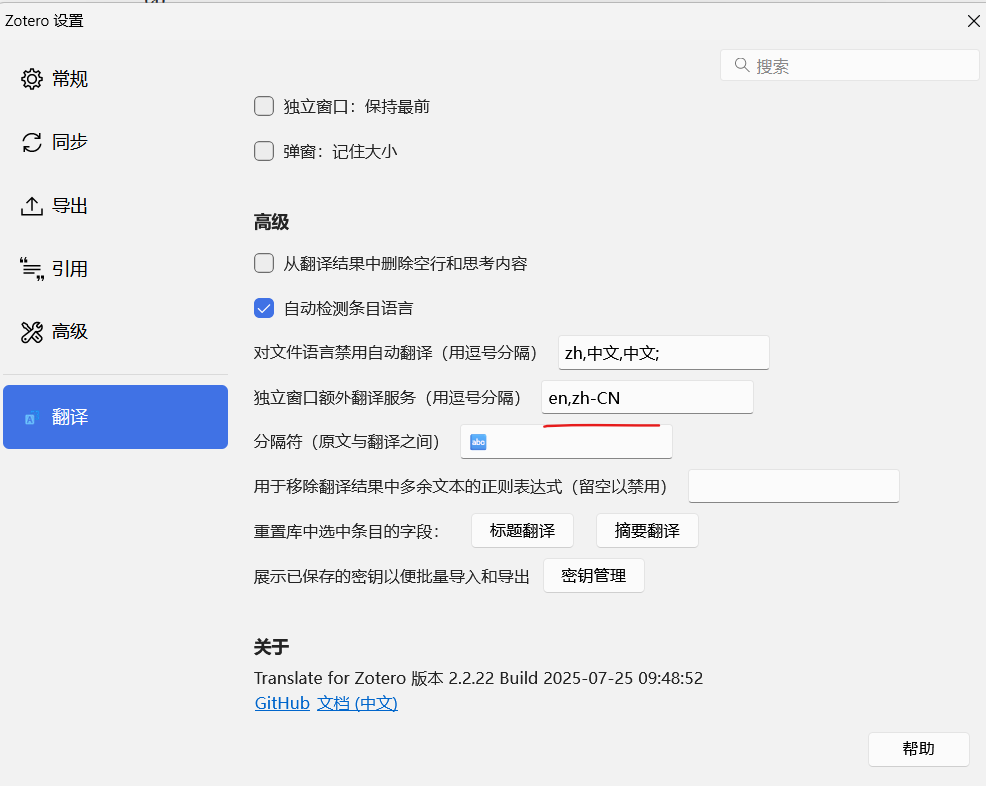Open 密钥管理 key management
Viewport: 986px width, 786px height.
coord(593,575)
